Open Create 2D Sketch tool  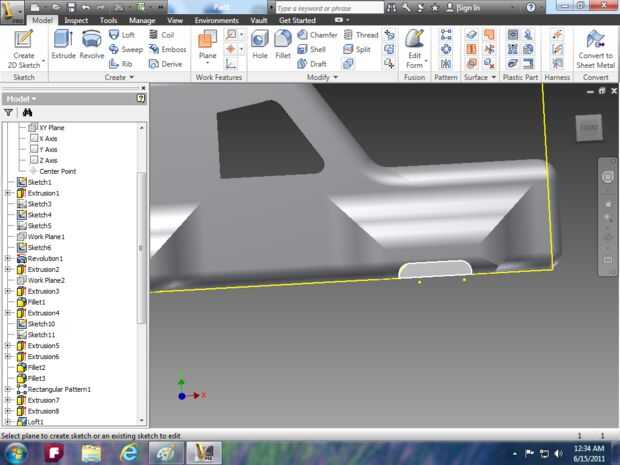click(24, 49)
